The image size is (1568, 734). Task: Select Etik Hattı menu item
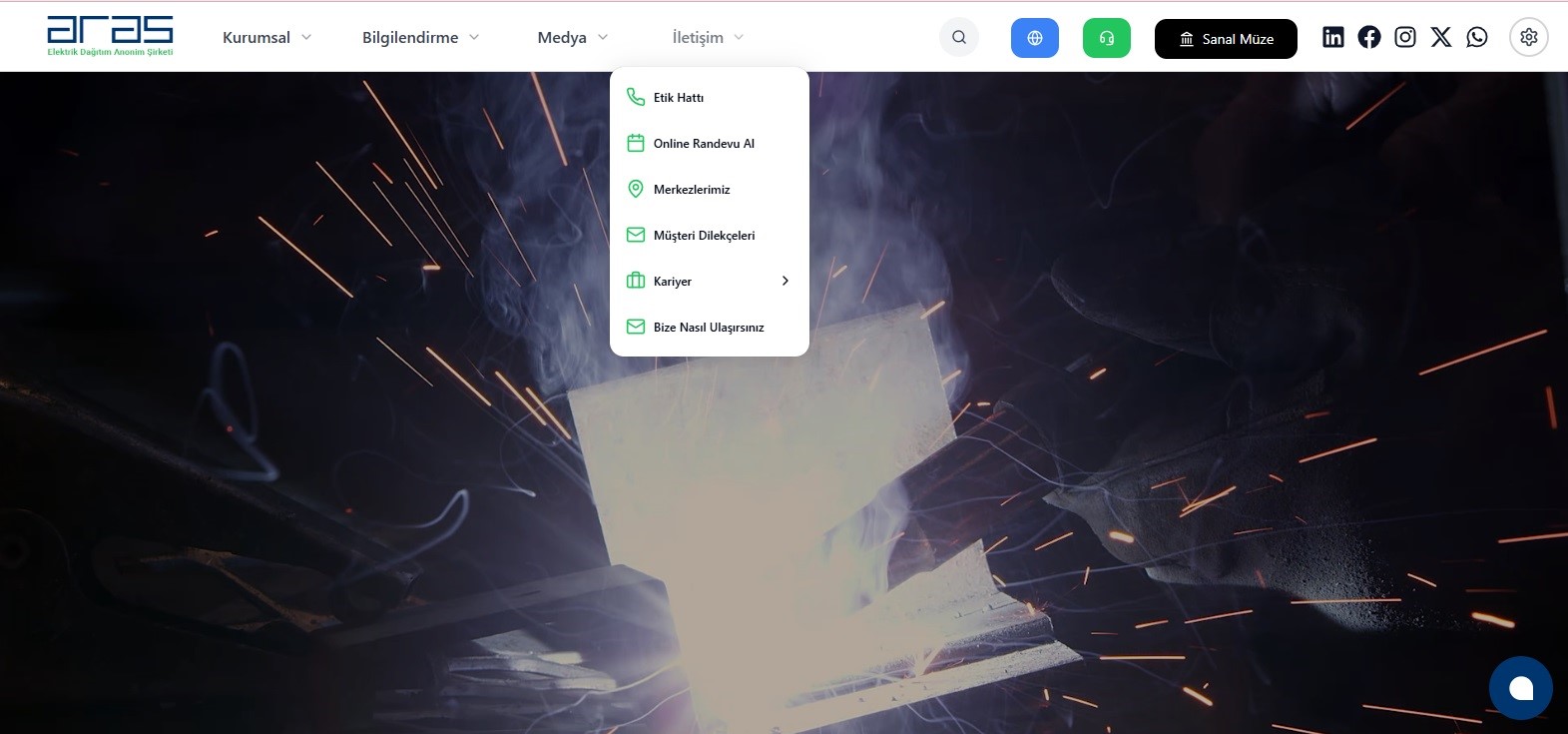[x=679, y=97]
